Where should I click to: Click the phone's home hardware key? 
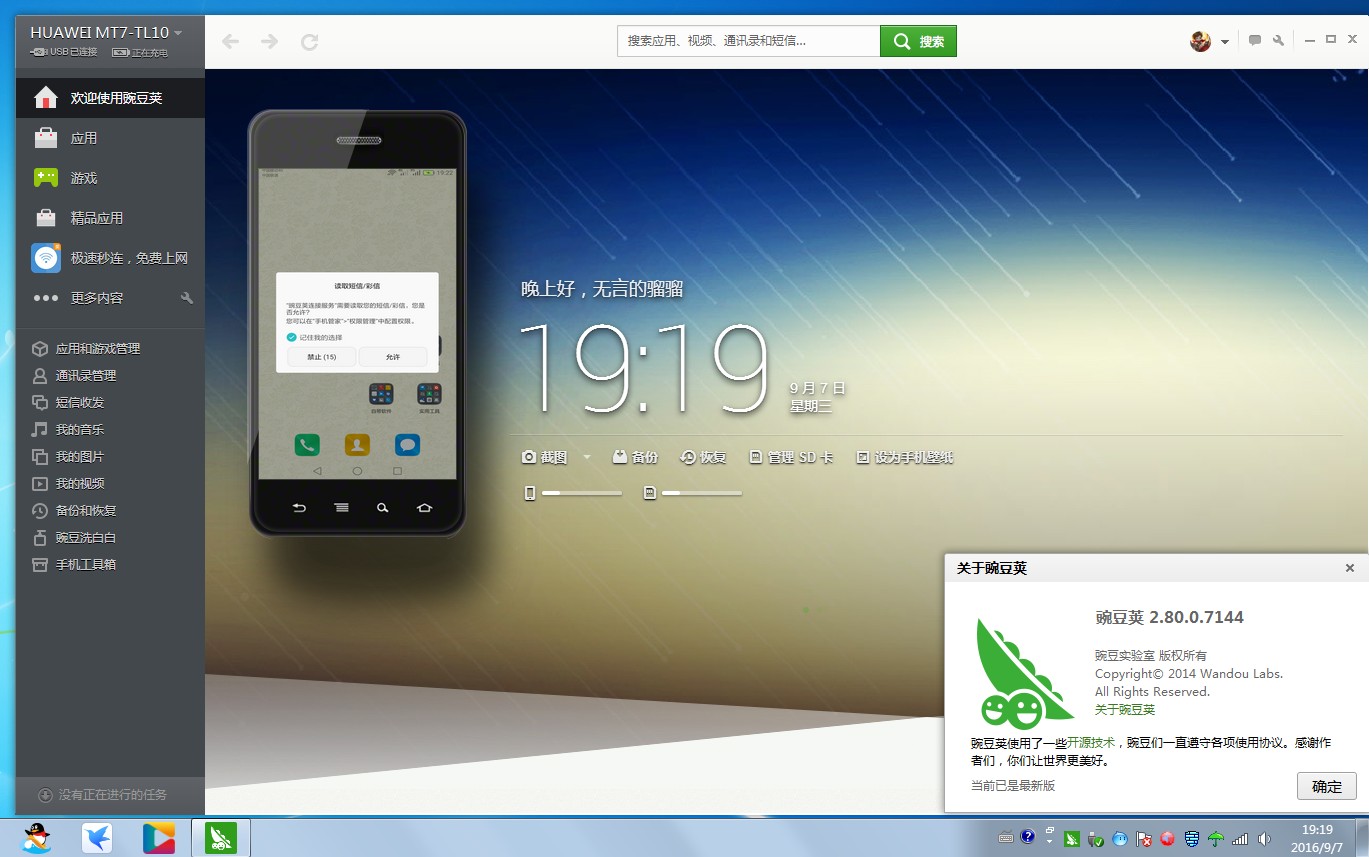click(x=424, y=508)
